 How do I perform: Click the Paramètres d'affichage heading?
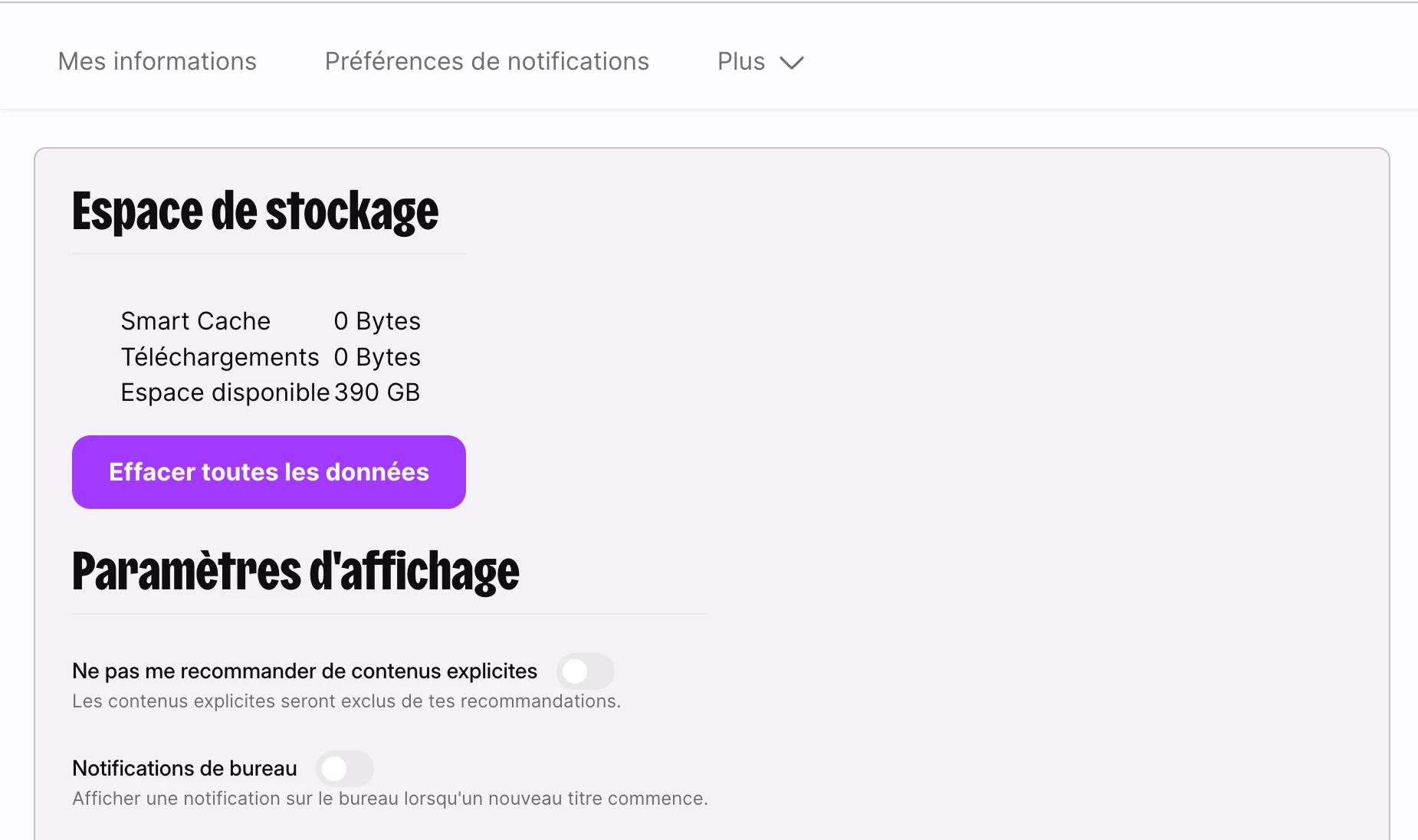point(295,572)
